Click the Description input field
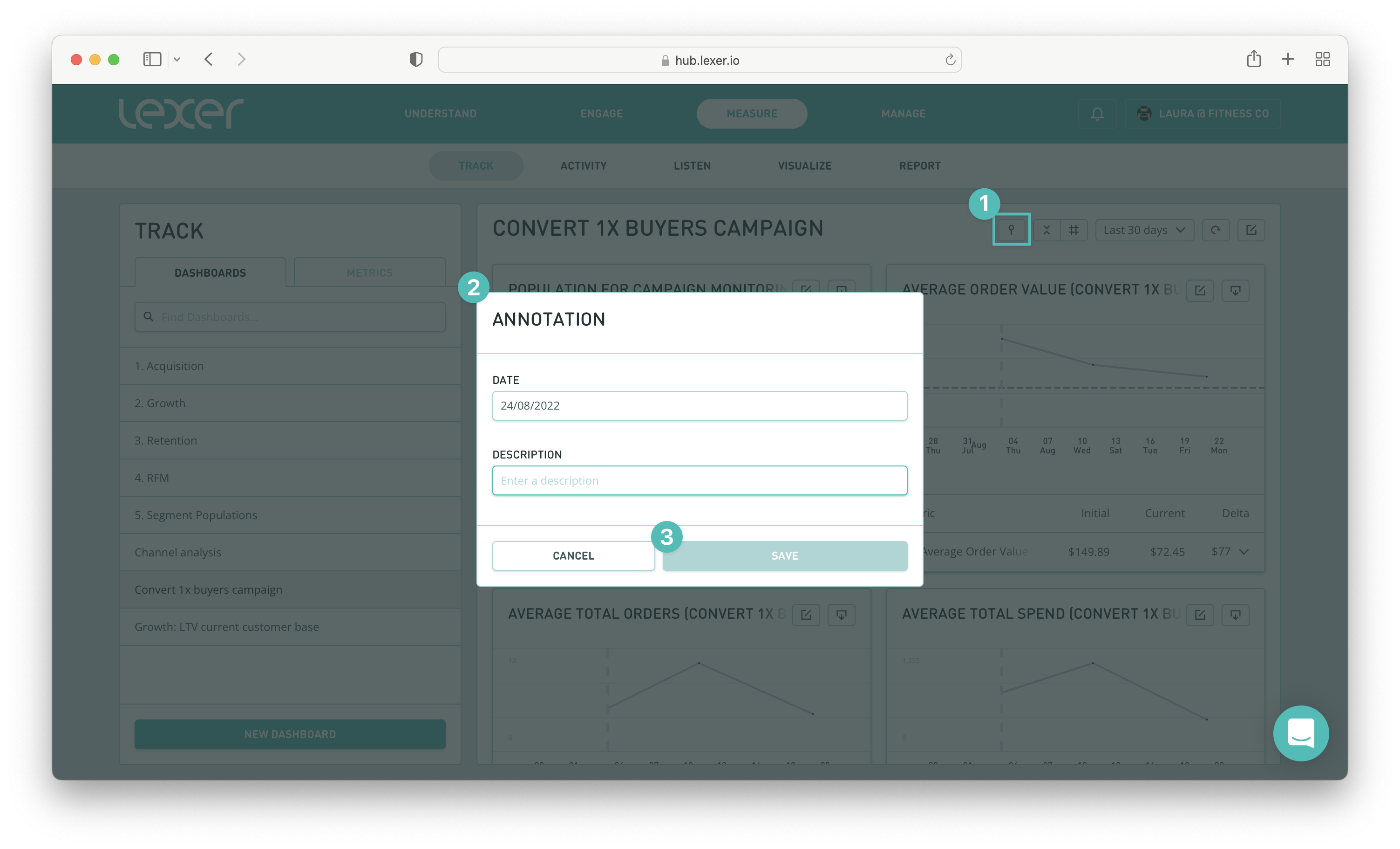The width and height of the screenshot is (1400, 849). click(699, 480)
